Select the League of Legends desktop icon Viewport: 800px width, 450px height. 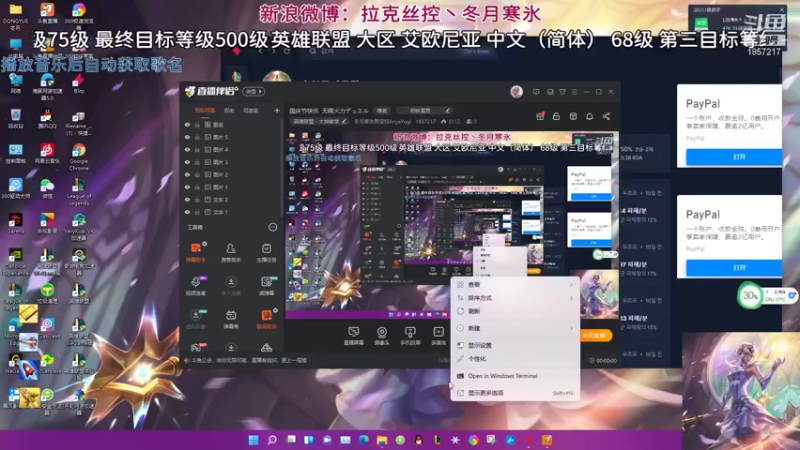79,191
